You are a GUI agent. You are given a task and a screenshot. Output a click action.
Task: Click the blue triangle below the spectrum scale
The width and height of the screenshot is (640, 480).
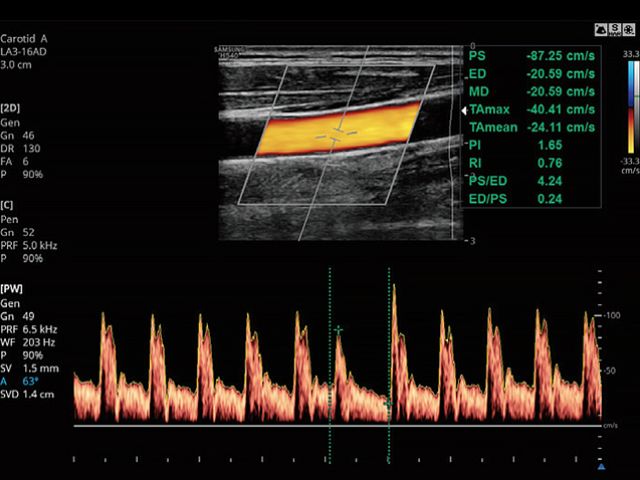click(x=601, y=466)
